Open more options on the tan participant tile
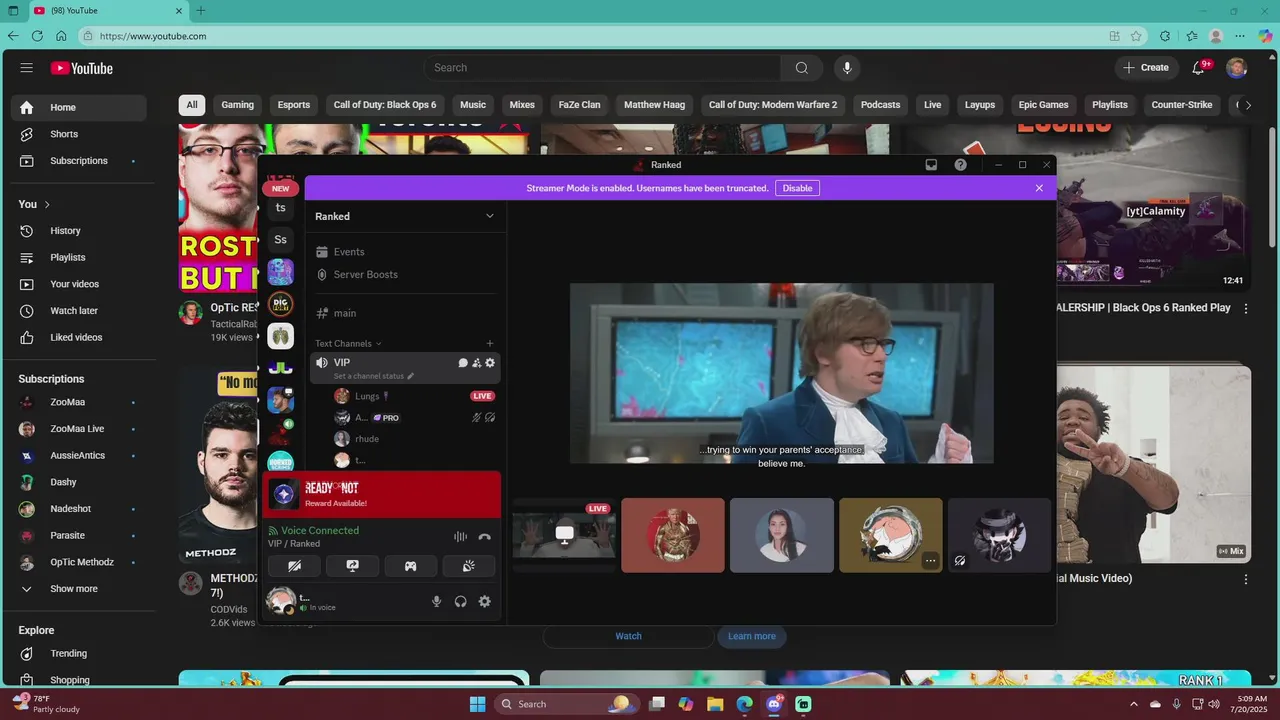 click(930, 561)
